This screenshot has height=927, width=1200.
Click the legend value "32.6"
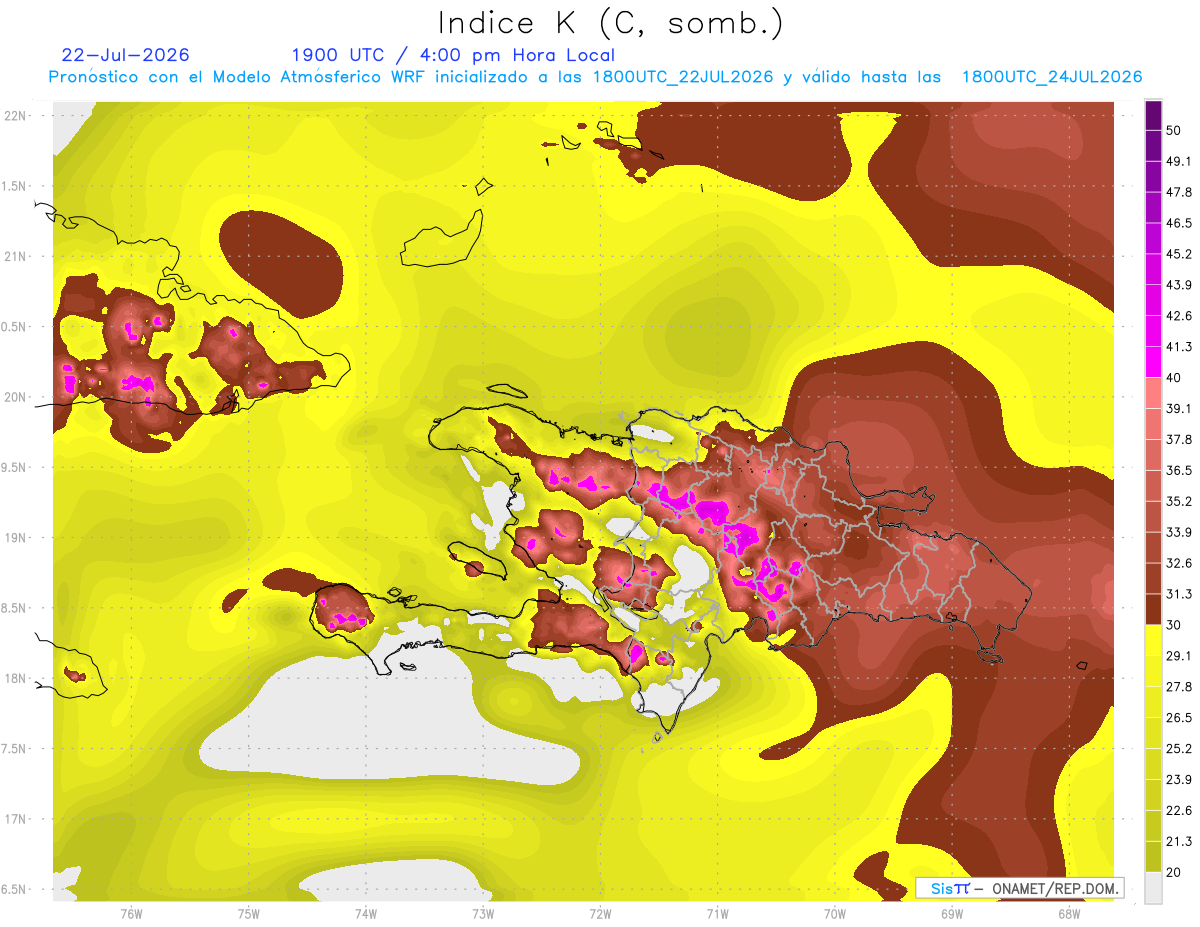click(1179, 563)
